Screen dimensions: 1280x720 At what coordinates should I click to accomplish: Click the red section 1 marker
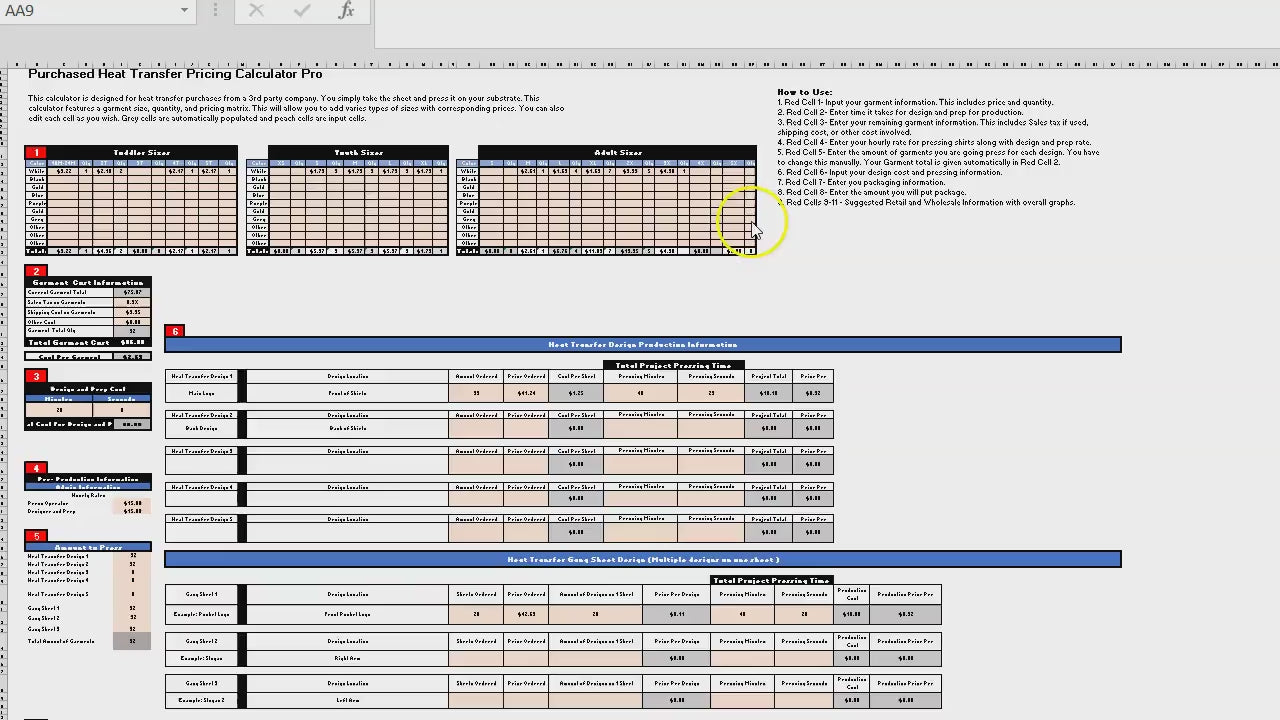tap(36, 153)
